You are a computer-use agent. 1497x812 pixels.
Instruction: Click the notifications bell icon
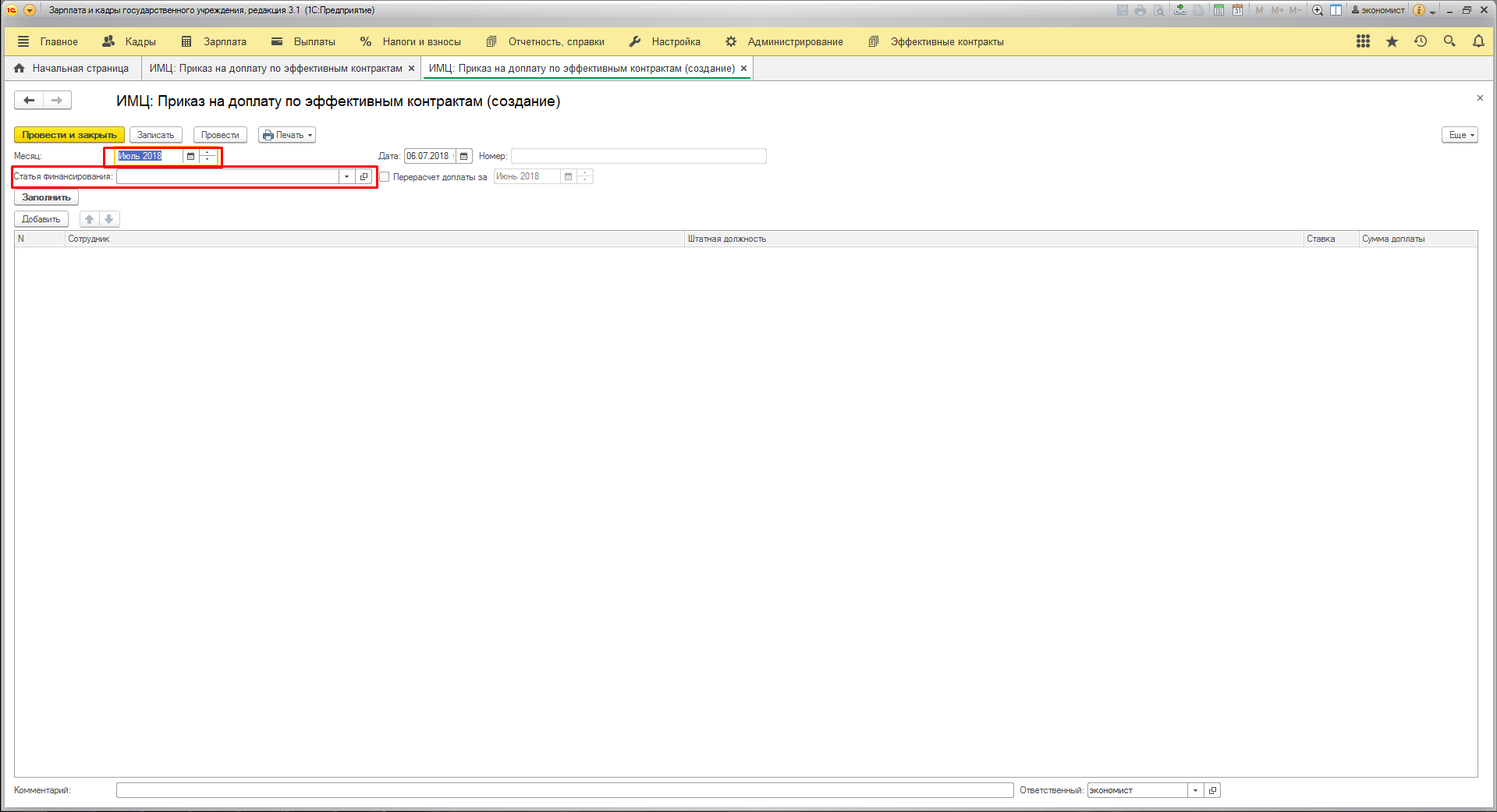[1478, 41]
